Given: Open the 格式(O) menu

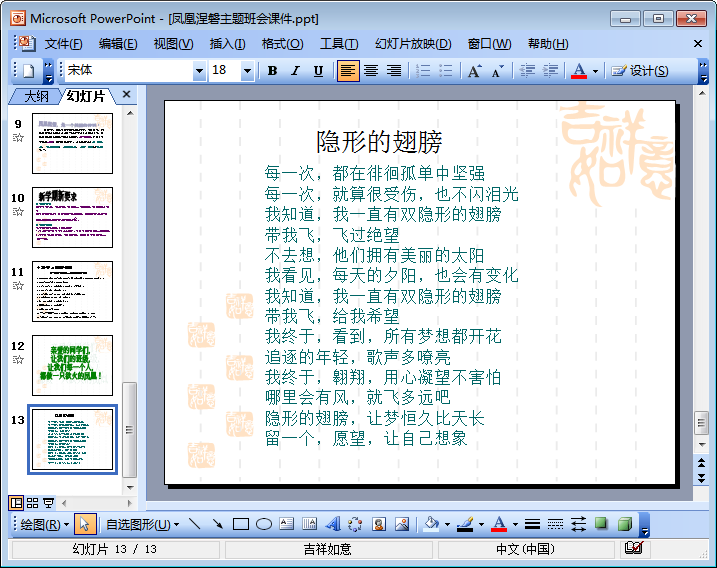Looking at the screenshot, I should pyautogui.click(x=282, y=44).
